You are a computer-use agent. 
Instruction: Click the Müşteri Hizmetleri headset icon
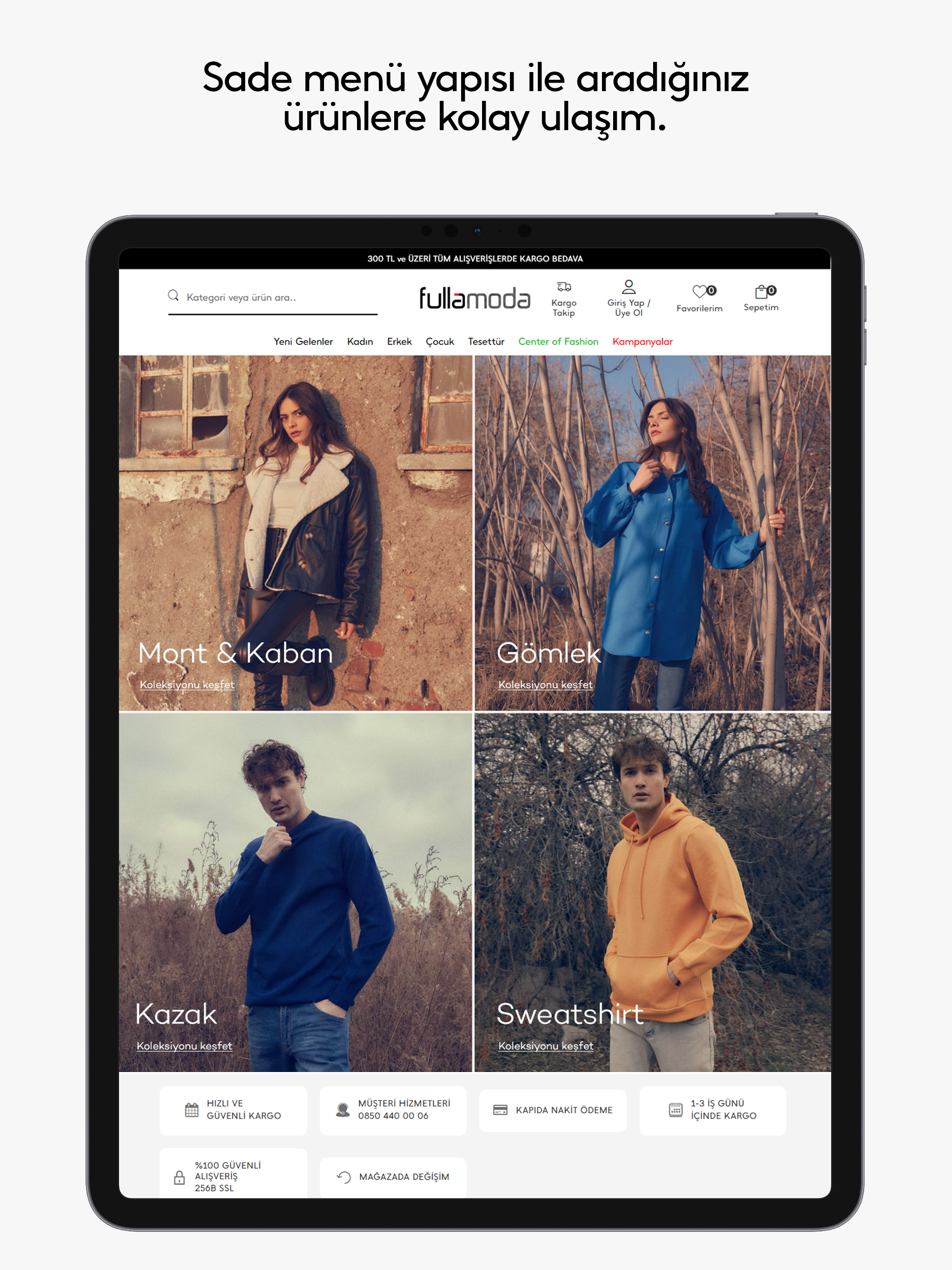point(343,1110)
